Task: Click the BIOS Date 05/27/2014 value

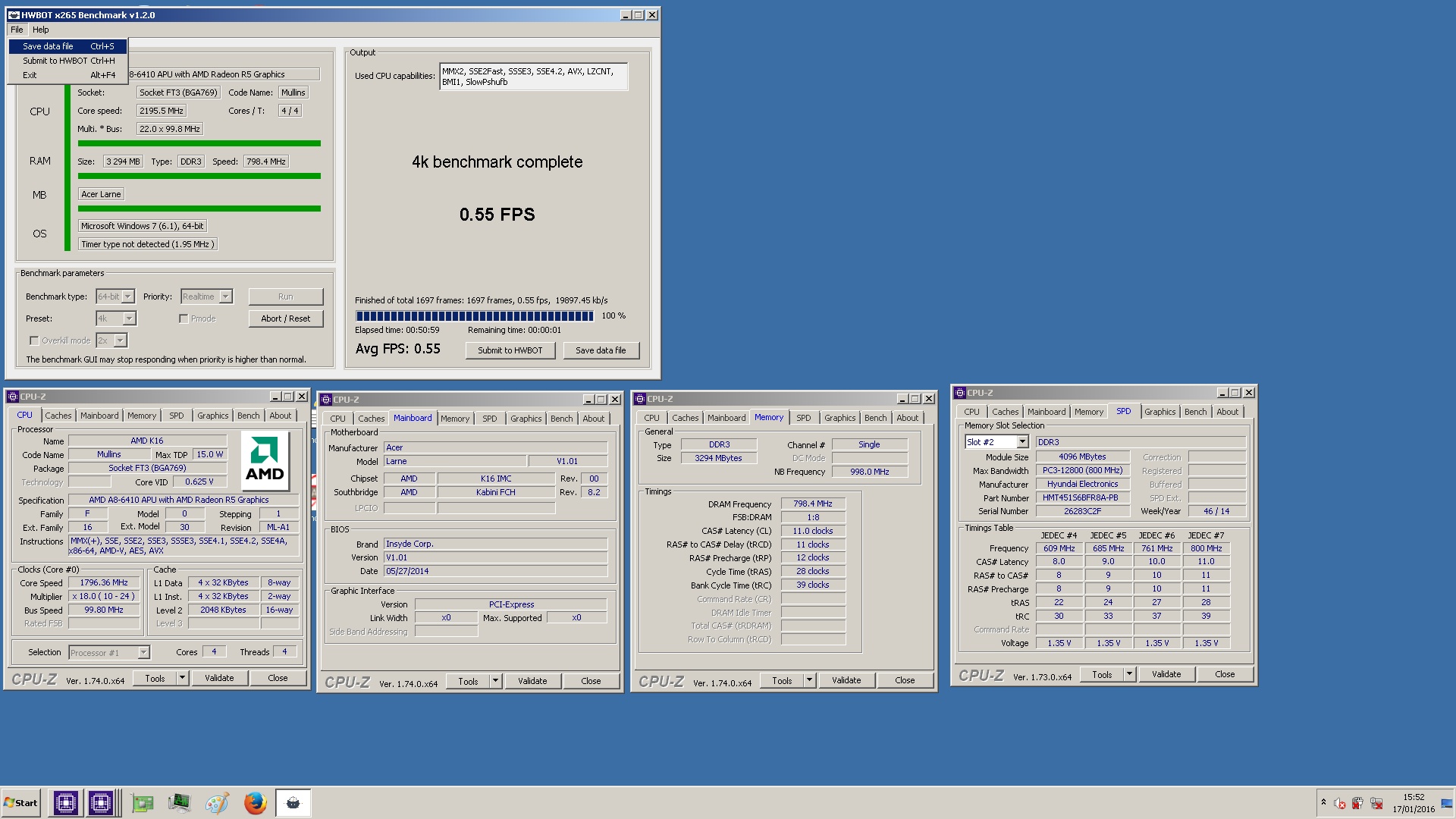Action: click(x=495, y=571)
